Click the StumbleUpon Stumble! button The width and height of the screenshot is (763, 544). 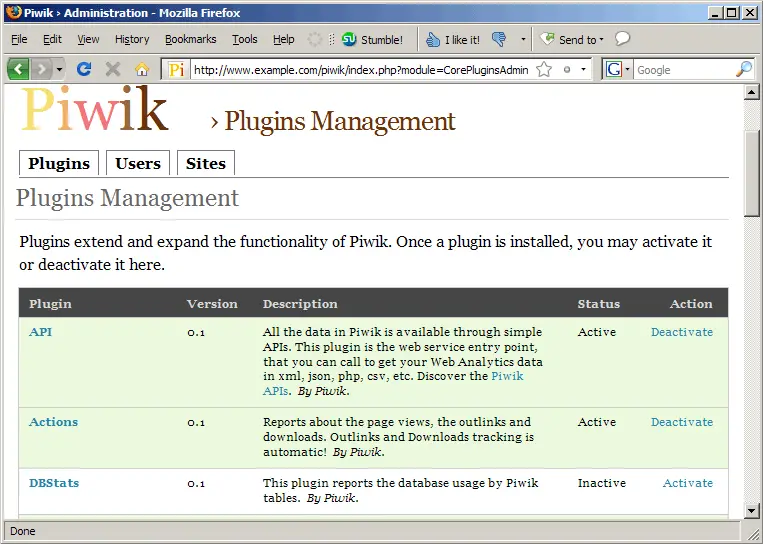point(372,39)
